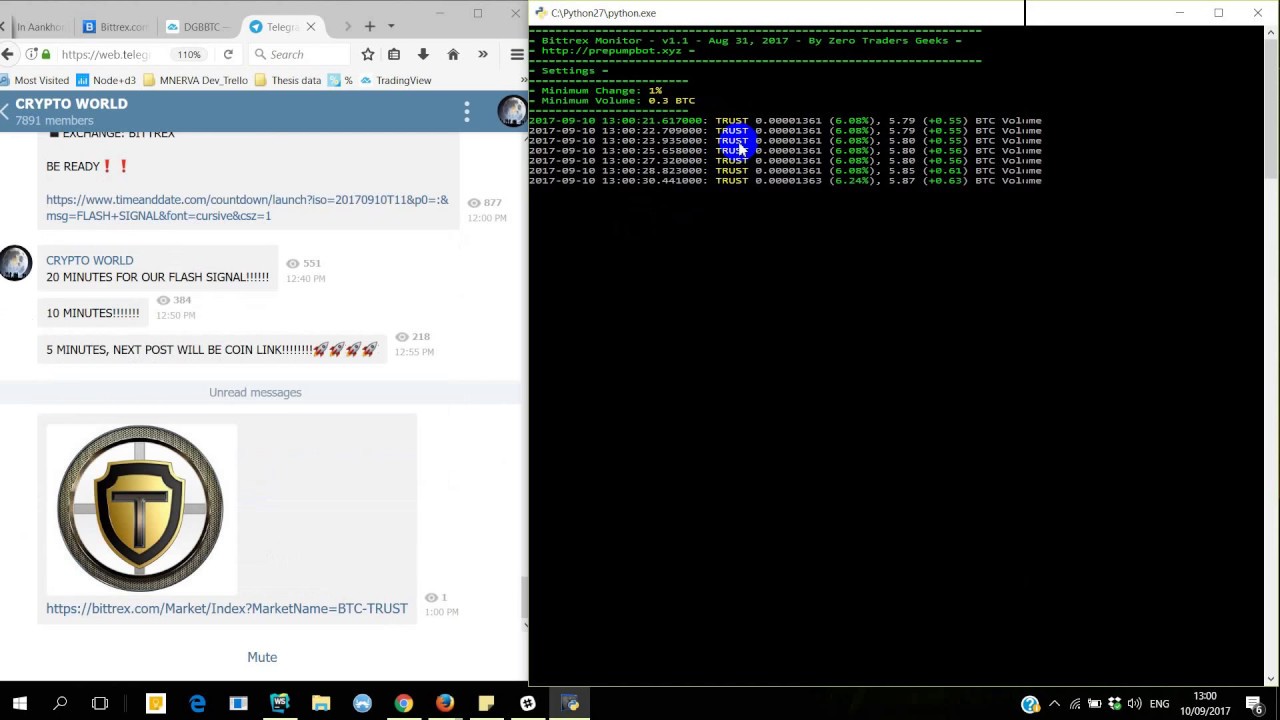Open Windows taskbar search
Viewport: 1280px width, 720px height.
pyautogui.click(x=60, y=703)
